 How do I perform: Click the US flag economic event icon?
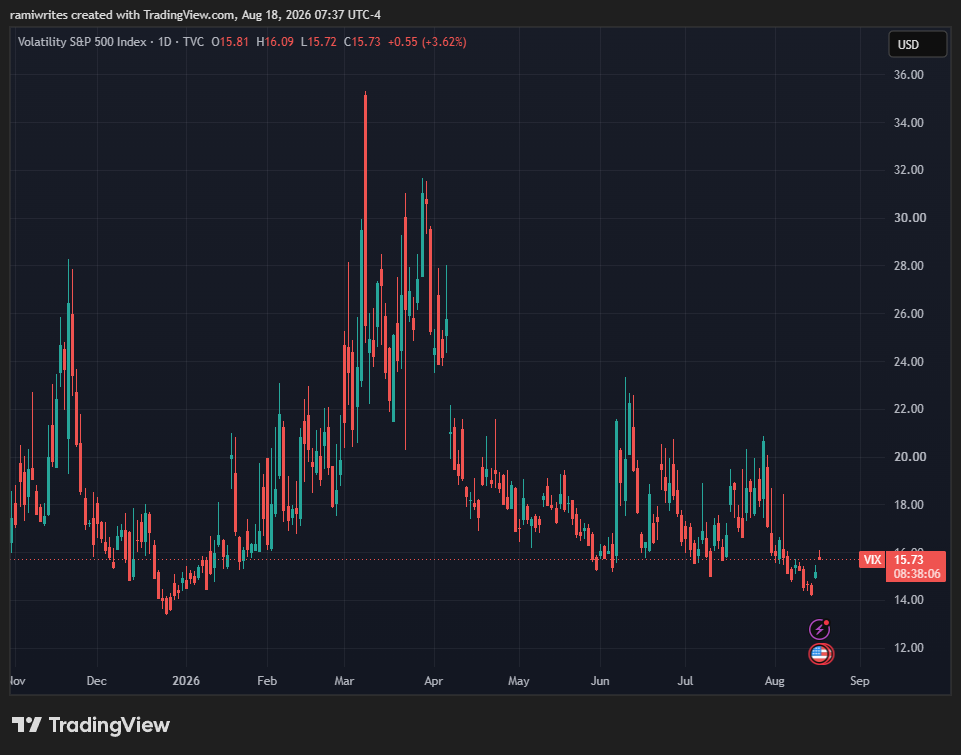[x=820, y=654]
